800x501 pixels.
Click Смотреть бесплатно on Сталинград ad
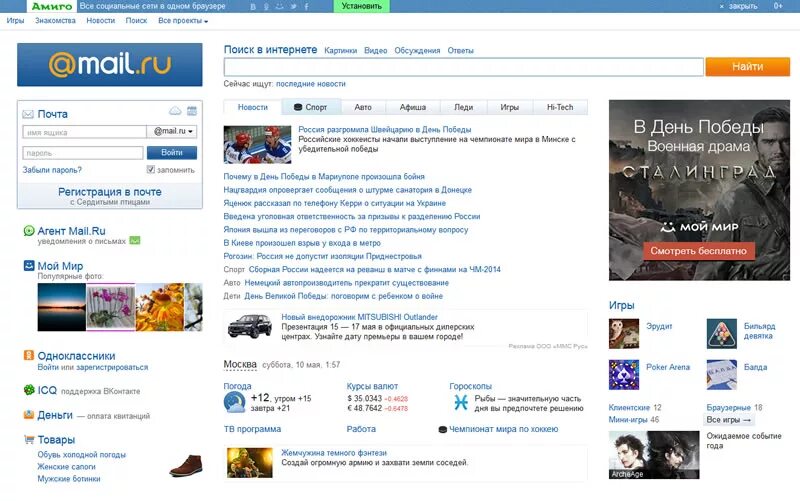coord(698,251)
